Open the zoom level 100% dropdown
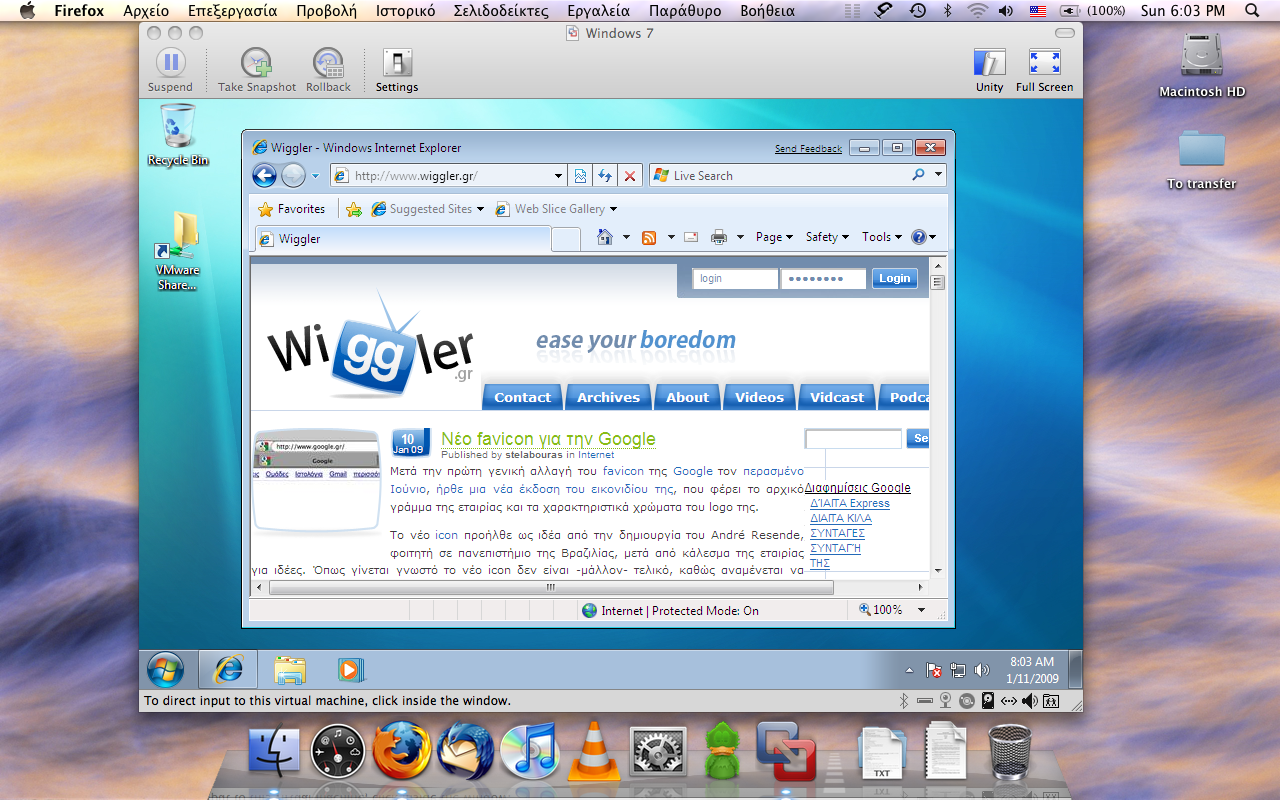1280x800 pixels. click(921, 610)
